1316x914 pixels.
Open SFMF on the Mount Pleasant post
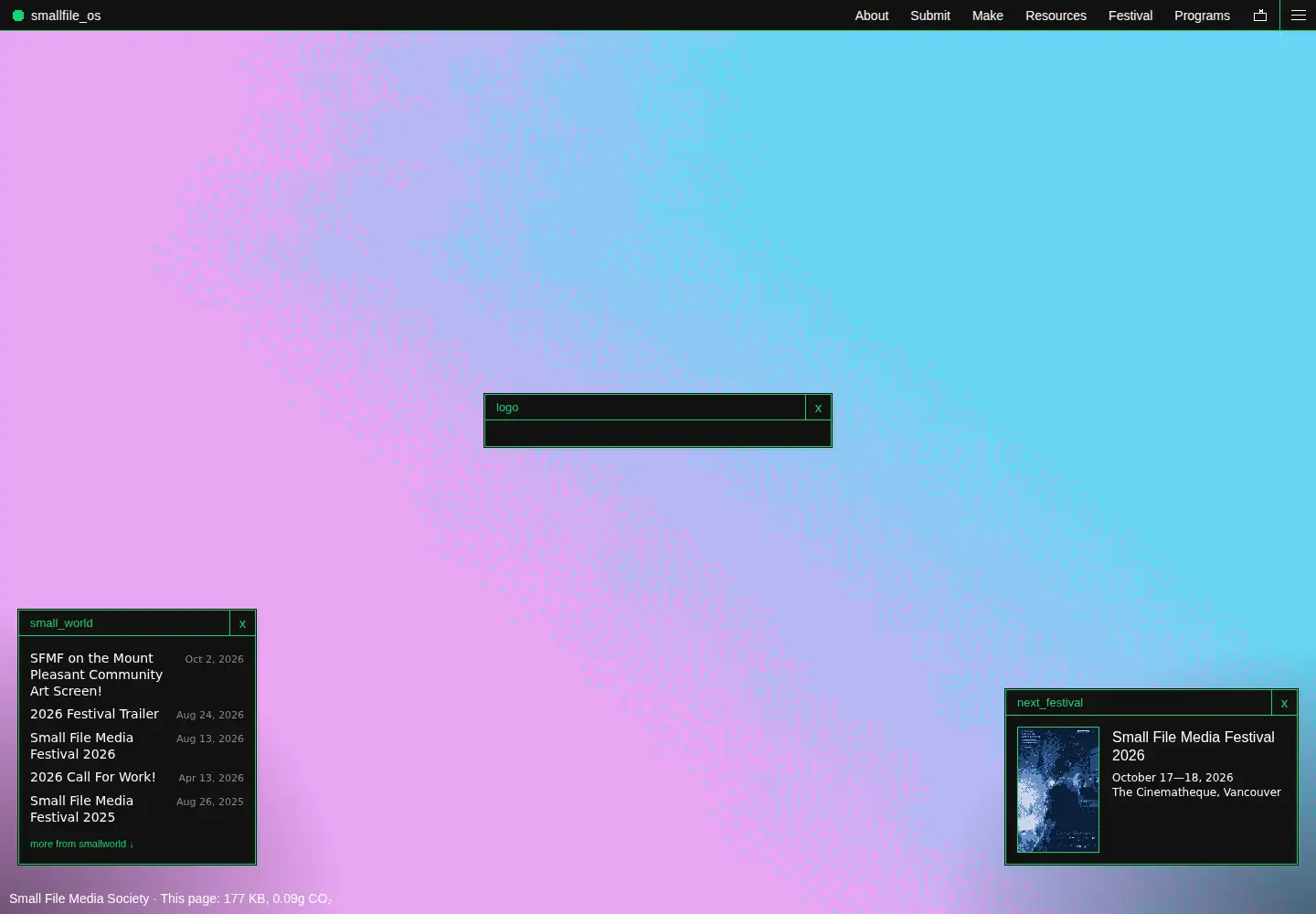[x=96, y=675]
